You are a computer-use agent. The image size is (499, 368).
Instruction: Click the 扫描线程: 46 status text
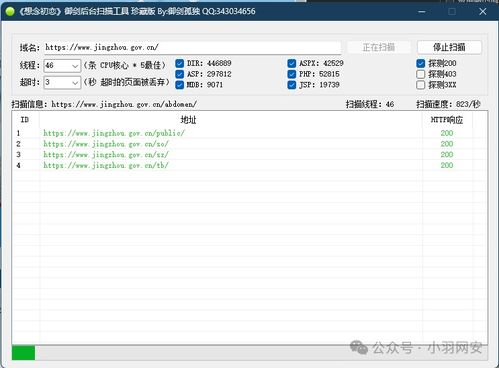[x=370, y=104]
